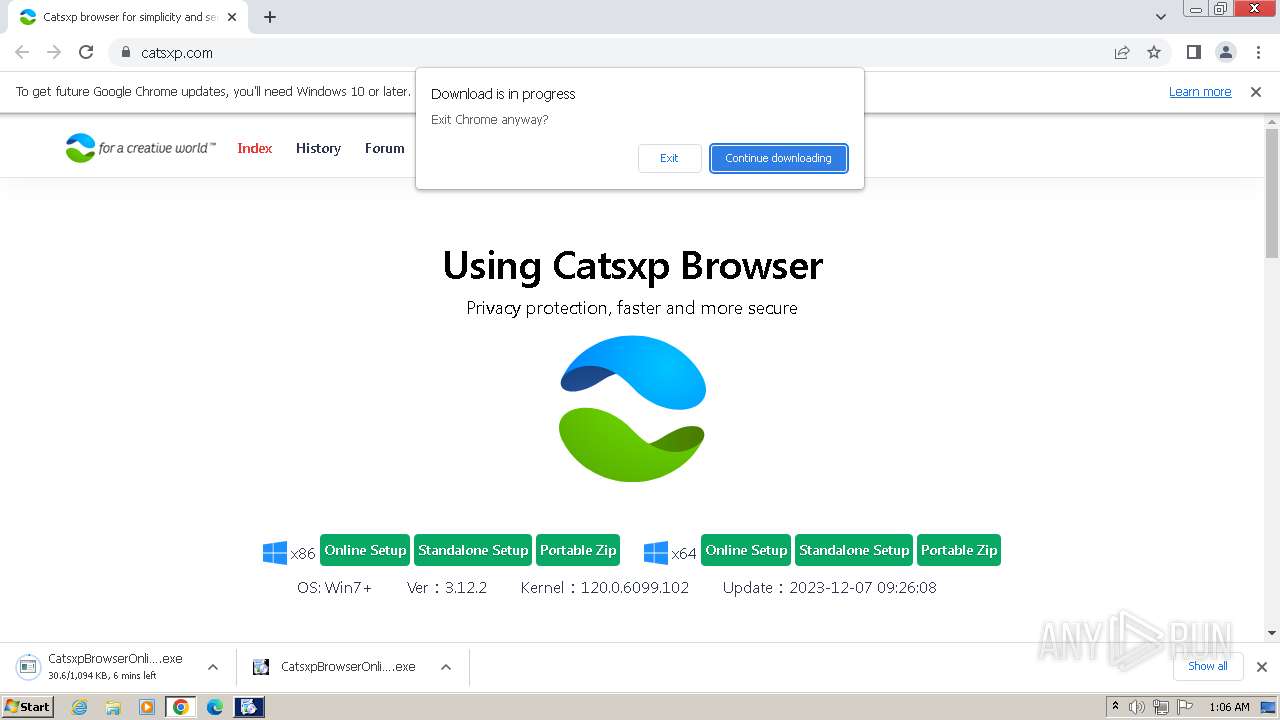The height and width of the screenshot is (720, 1280).
Task: Open a new tab with the plus button
Action: (x=270, y=17)
